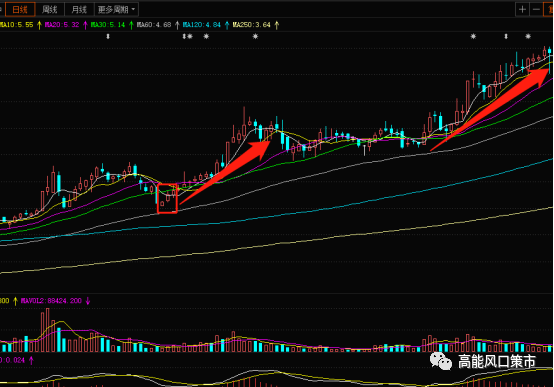Click the MA20:5.32 indicator label
This screenshot has height=387, width=554.
(x=62, y=25)
